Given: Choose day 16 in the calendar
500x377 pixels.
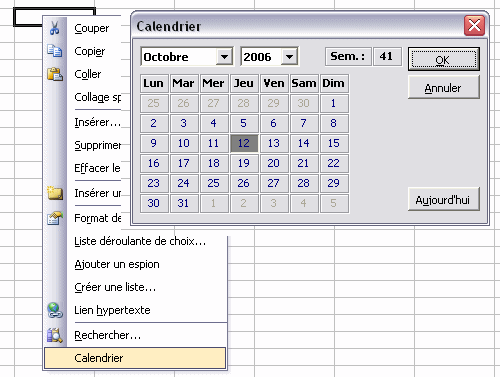Looking at the screenshot, I should [x=154, y=163].
